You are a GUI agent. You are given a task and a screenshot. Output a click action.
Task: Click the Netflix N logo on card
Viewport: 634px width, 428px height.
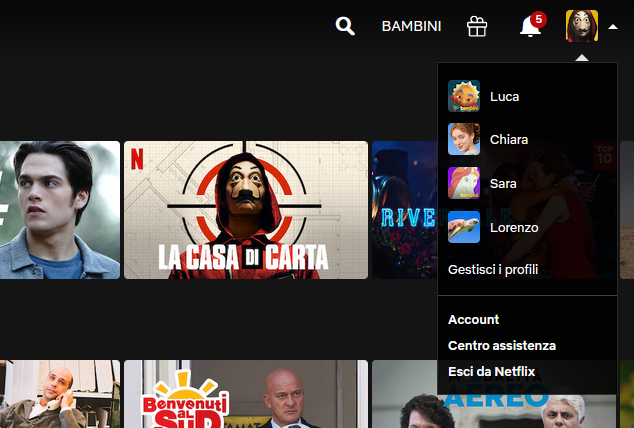coord(137,158)
